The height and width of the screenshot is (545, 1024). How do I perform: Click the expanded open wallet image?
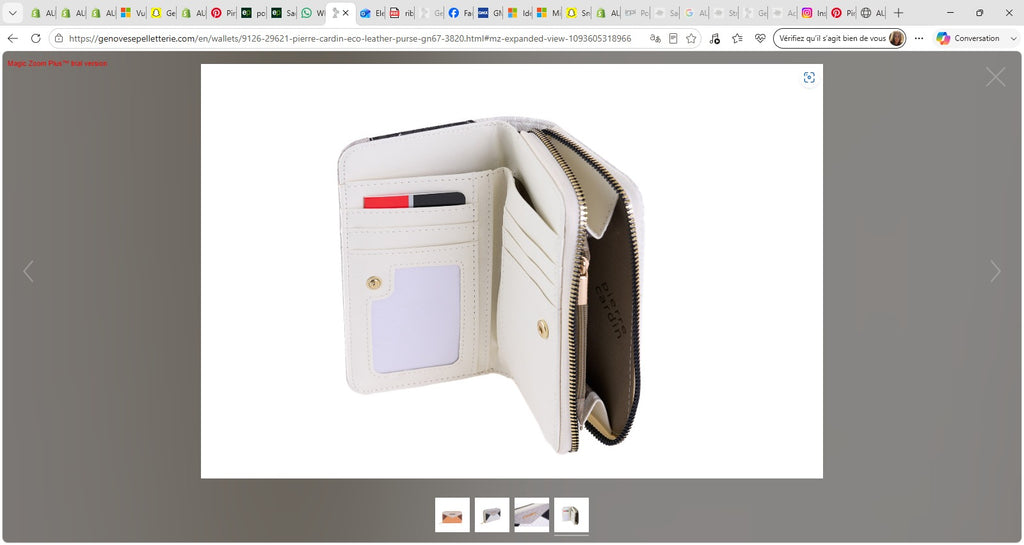coord(511,271)
